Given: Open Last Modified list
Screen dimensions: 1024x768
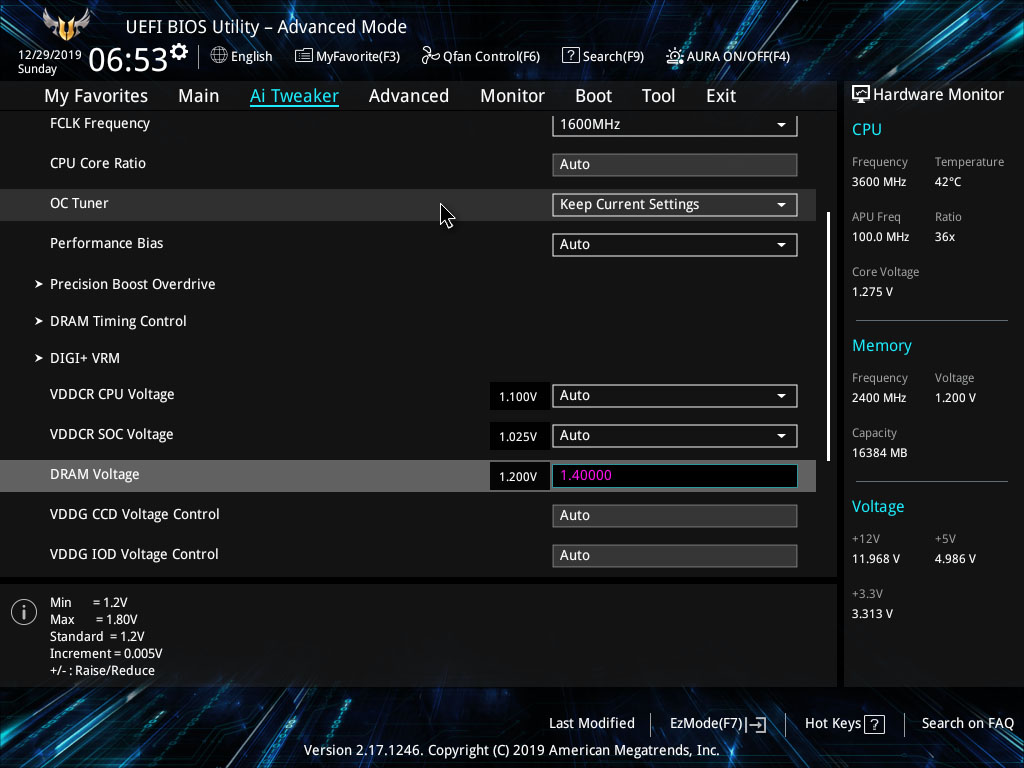Looking at the screenshot, I should click(x=592, y=723).
